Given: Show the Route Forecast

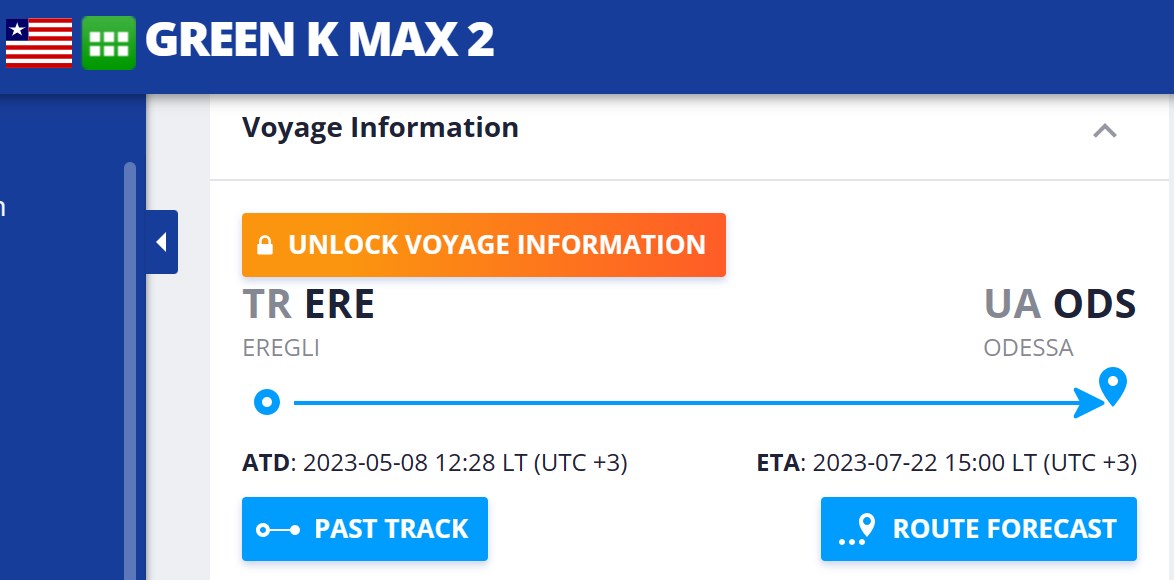Looking at the screenshot, I should [x=979, y=529].
